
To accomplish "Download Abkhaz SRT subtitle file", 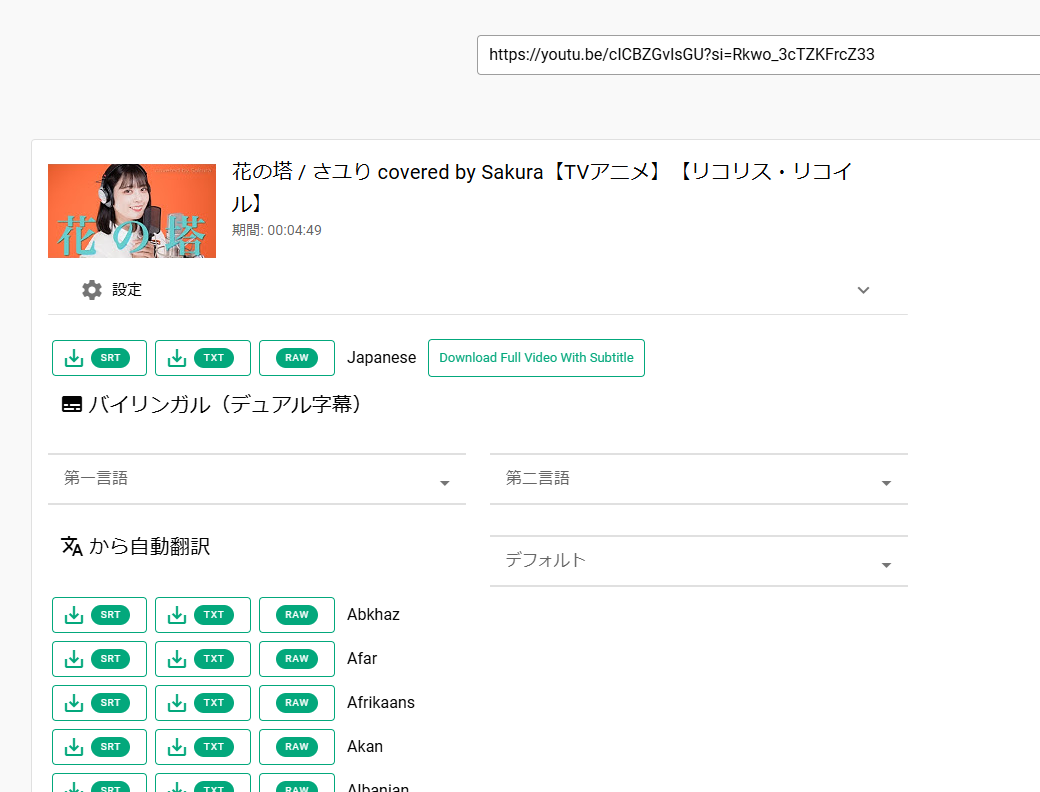I will point(99,615).
